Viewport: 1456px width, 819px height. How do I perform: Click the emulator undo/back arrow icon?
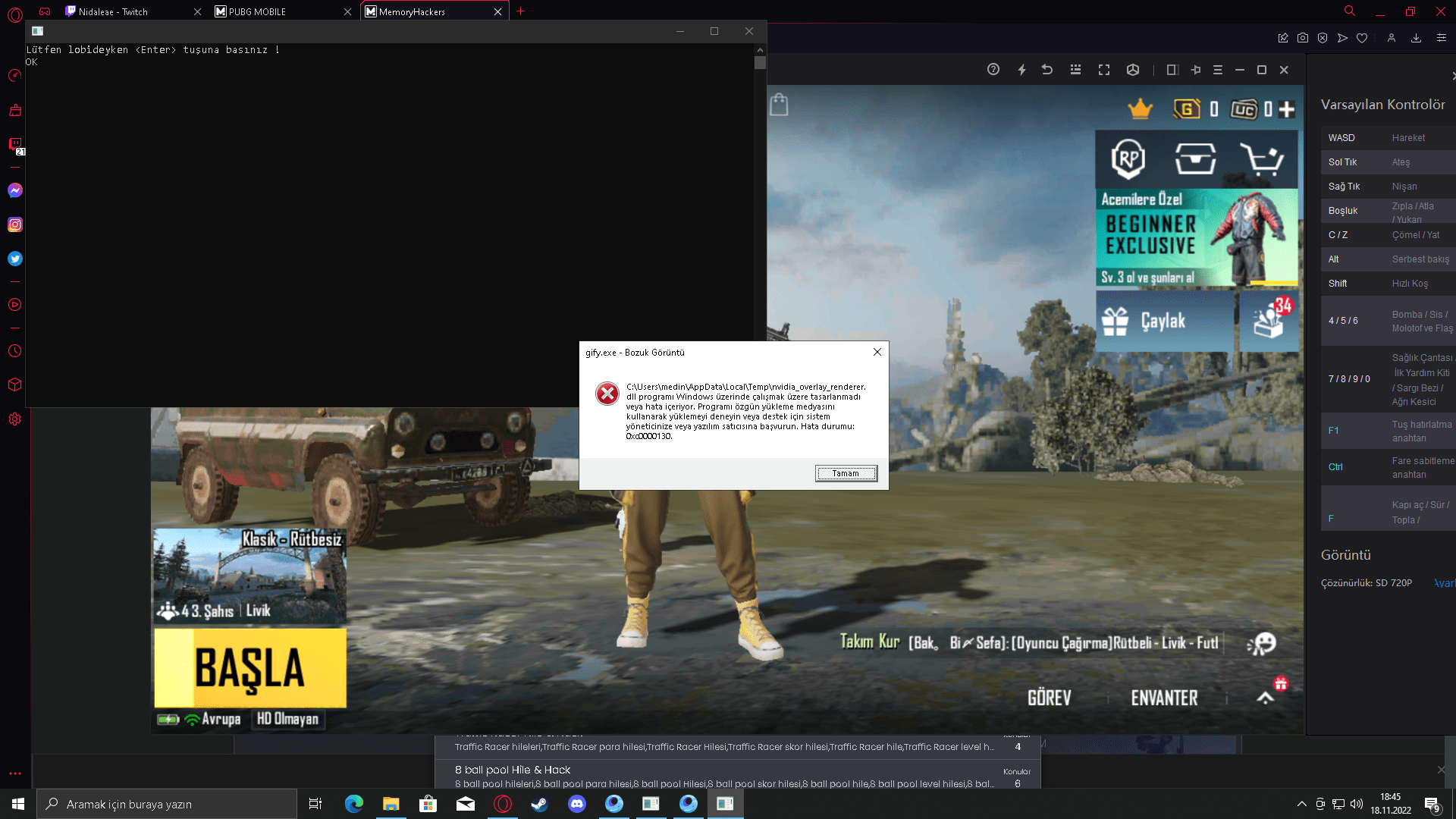click(x=1047, y=70)
